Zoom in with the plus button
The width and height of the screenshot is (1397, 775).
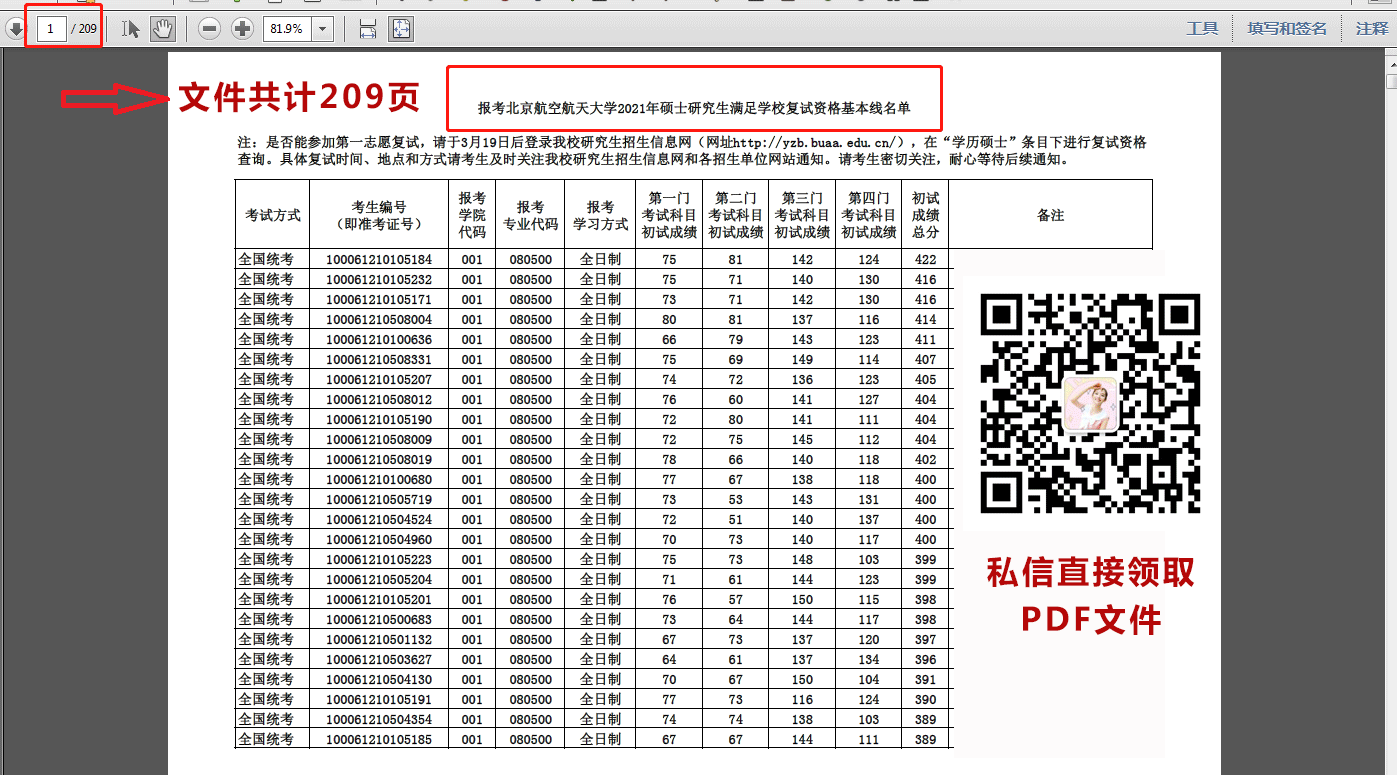coord(242,29)
